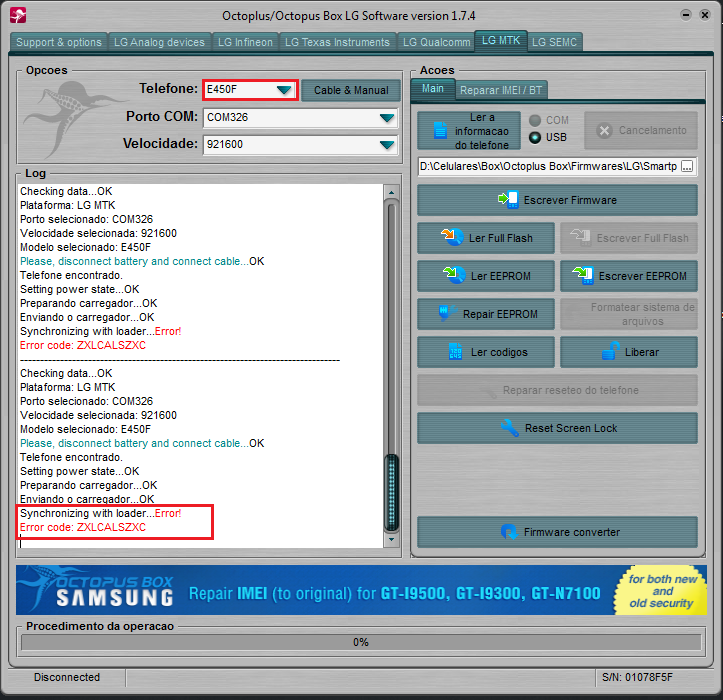The width and height of the screenshot is (723, 700).
Task: Close the Octoplus window
Action: (705, 15)
